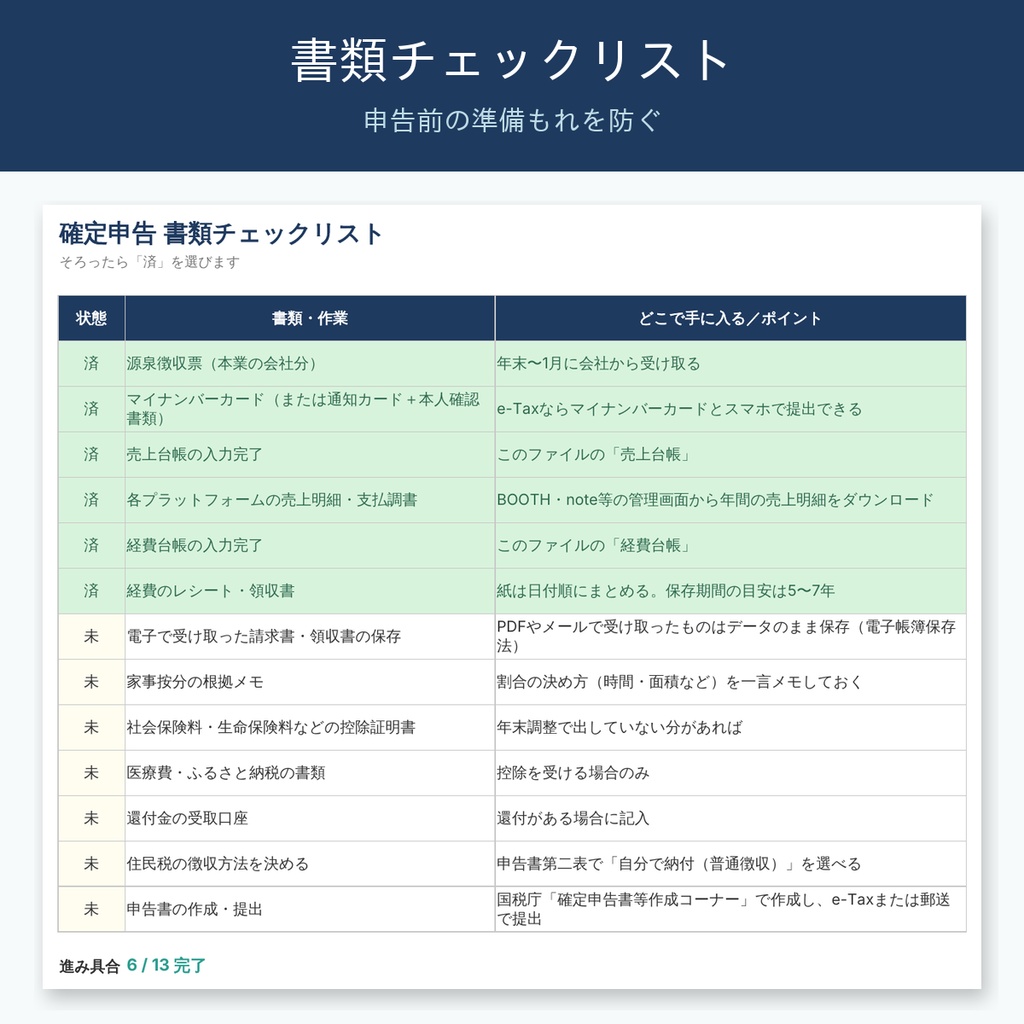This screenshot has height=1024, width=1024.
Task: Click the 進み具合 label
Action: pyautogui.click(x=89, y=966)
